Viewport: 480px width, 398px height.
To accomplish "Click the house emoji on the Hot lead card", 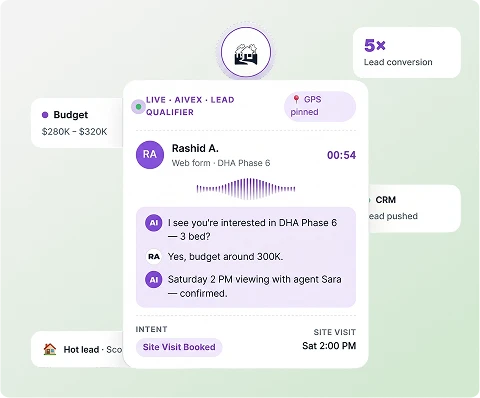I will (x=50, y=349).
